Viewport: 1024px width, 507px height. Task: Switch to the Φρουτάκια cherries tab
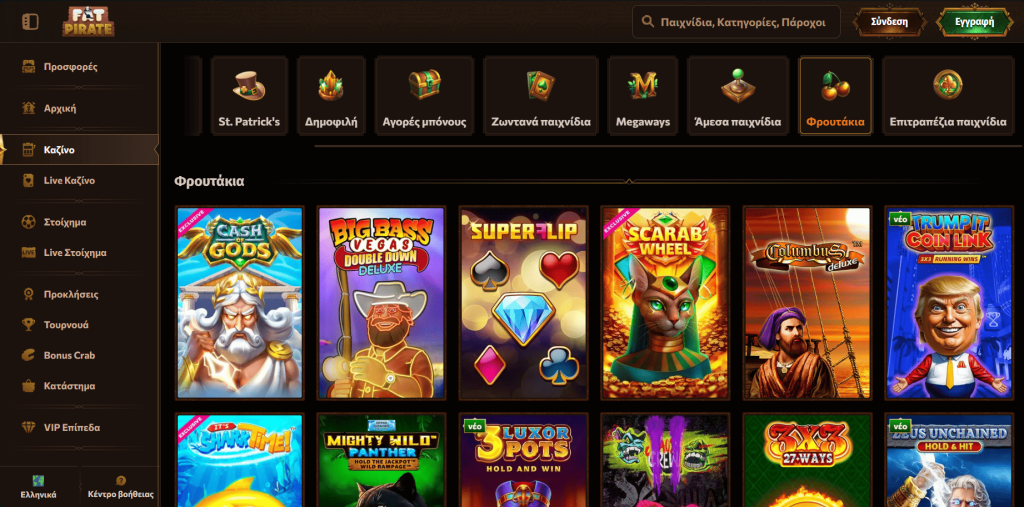835,96
